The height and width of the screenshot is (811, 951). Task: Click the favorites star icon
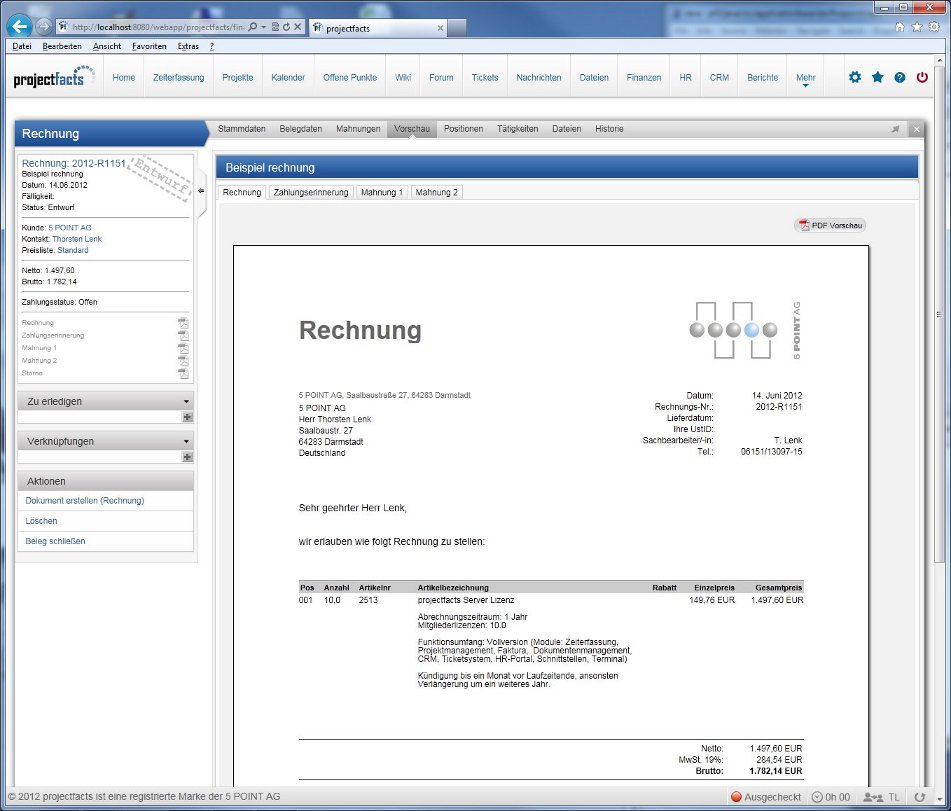tap(877, 77)
